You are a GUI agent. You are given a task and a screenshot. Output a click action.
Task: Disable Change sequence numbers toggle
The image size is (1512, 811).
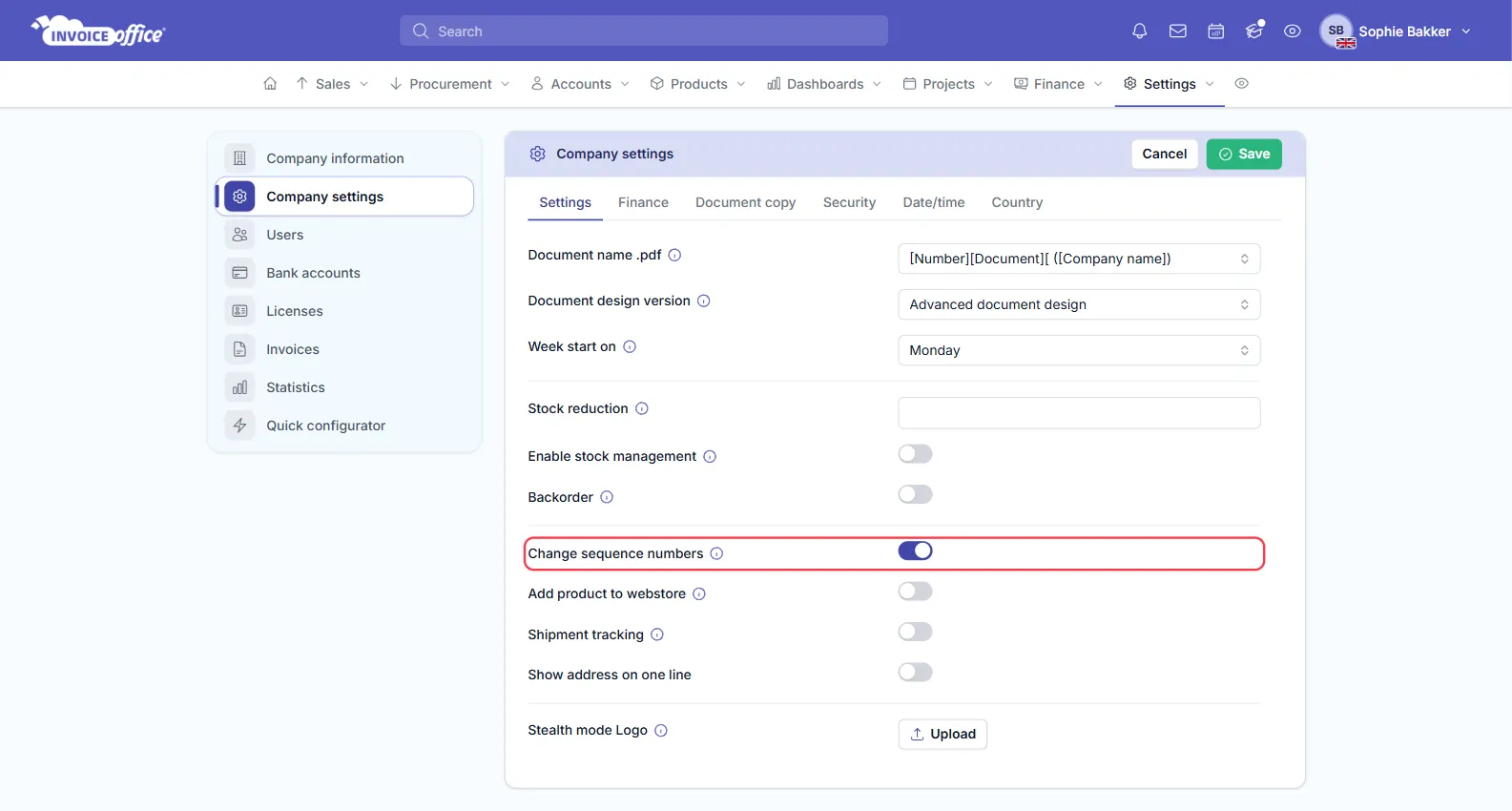pyautogui.click(x=915, y=551)
